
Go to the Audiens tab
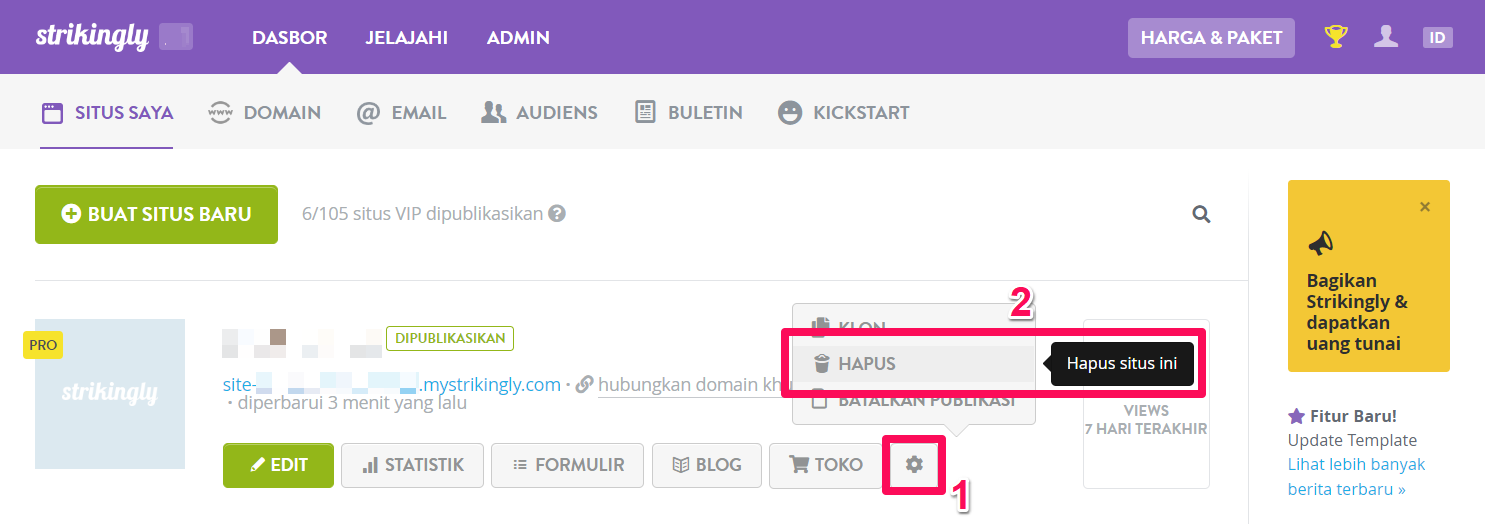(539, 112)
